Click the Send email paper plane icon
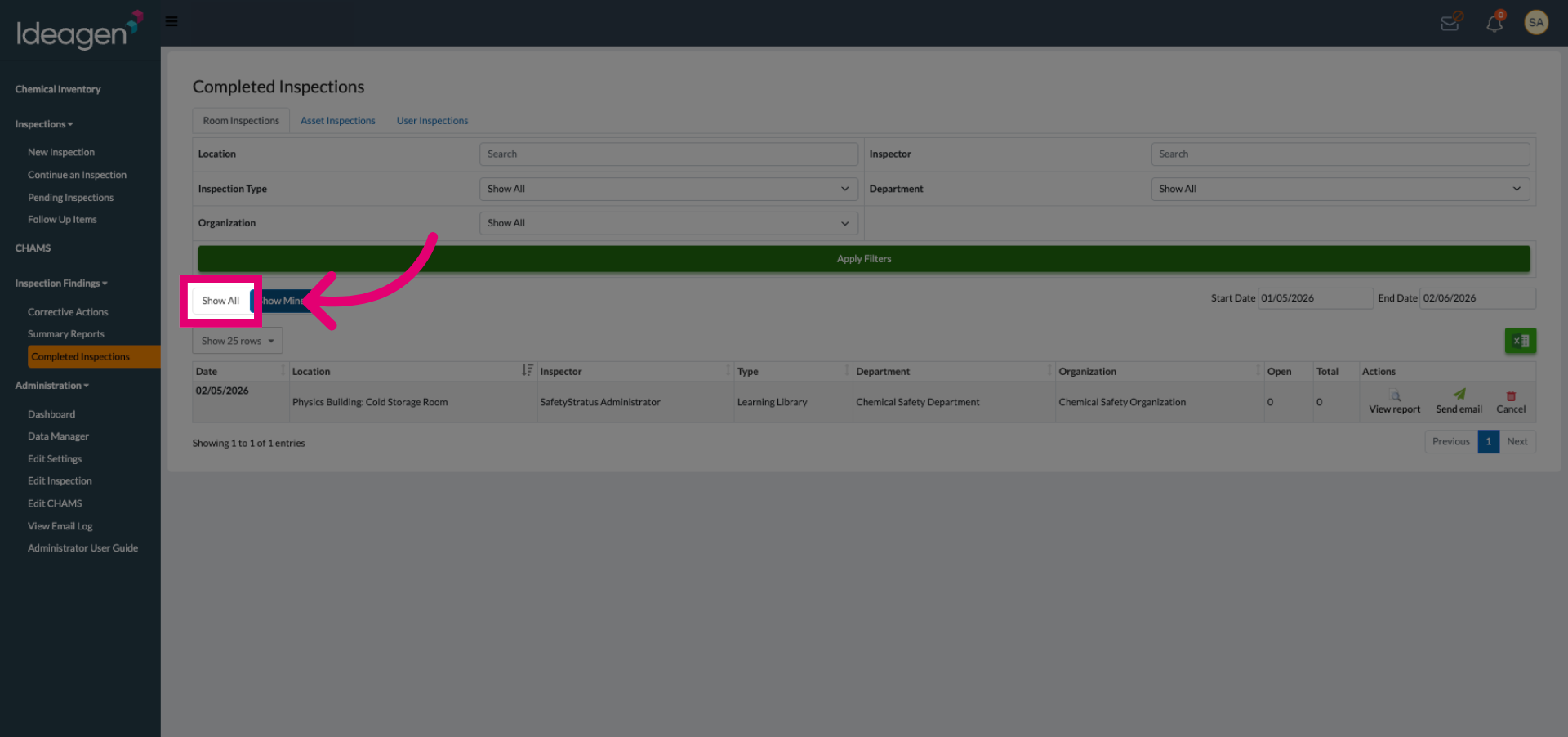Screen dimensions: 1568x737 tap(1459, 395)
